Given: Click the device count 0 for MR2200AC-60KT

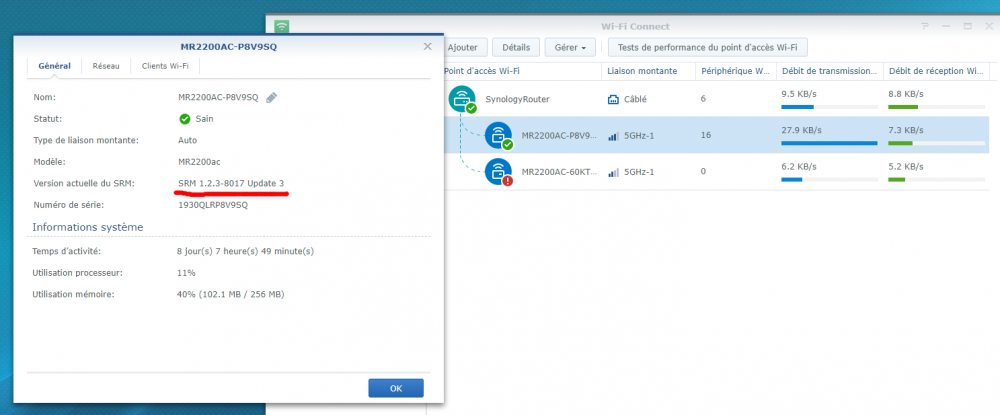Looking at the screenshot, I should tap(703, 172).
